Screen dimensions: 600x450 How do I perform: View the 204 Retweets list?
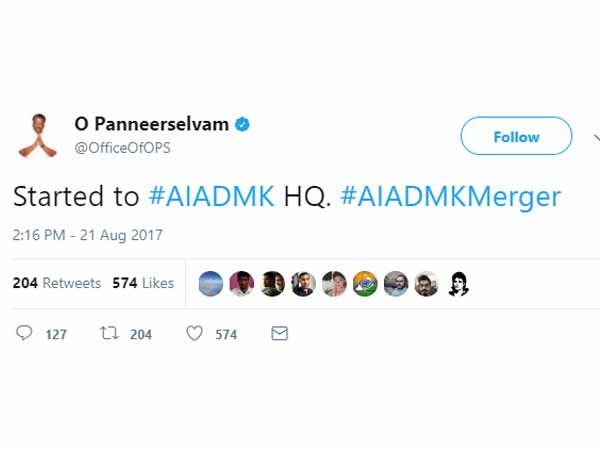tap(57, 283)
